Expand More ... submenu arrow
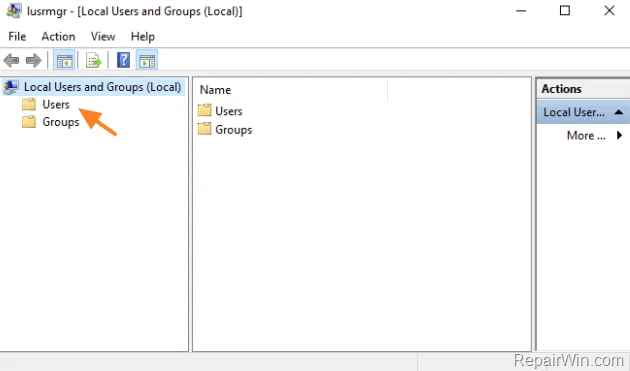The width and height of the screenshot is (630, 371). tap(620, 135)
